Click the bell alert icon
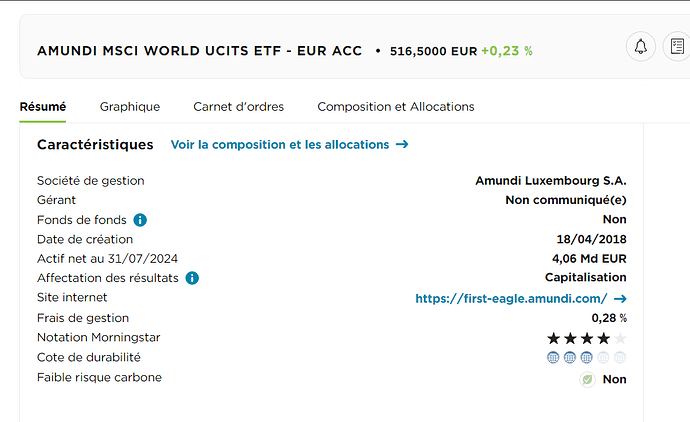Image resolution: width=690 pixels, height=422 pixels. point(641,46)
